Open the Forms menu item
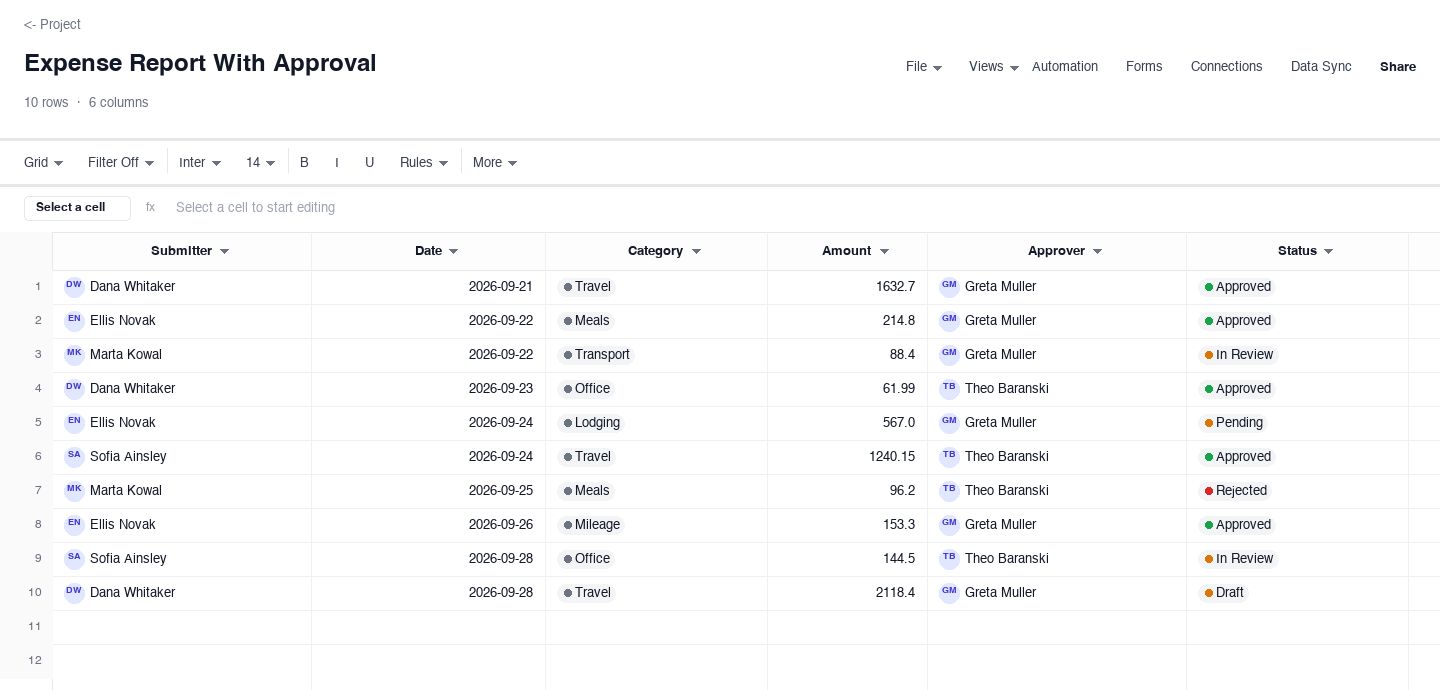This screenshot has height=690, width=1440. 1144,67
